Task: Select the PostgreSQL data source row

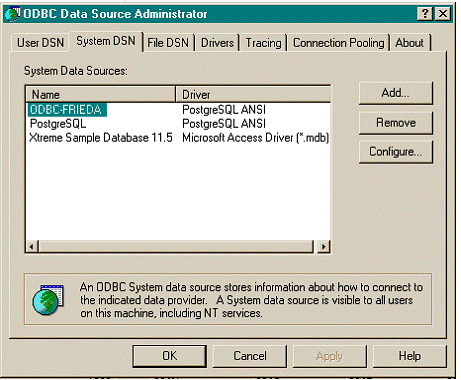Action: click(x=58, y=124)
